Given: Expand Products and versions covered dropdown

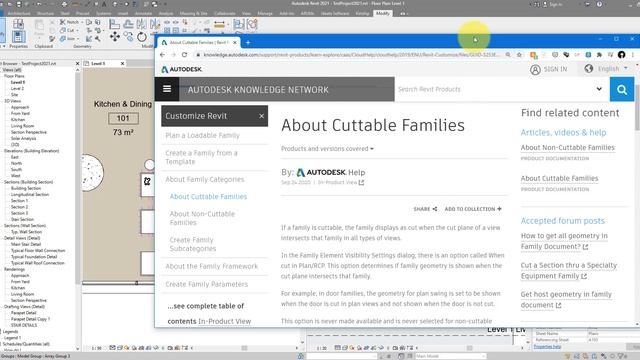Looking at the screenshot, I should tap(327, 149).
